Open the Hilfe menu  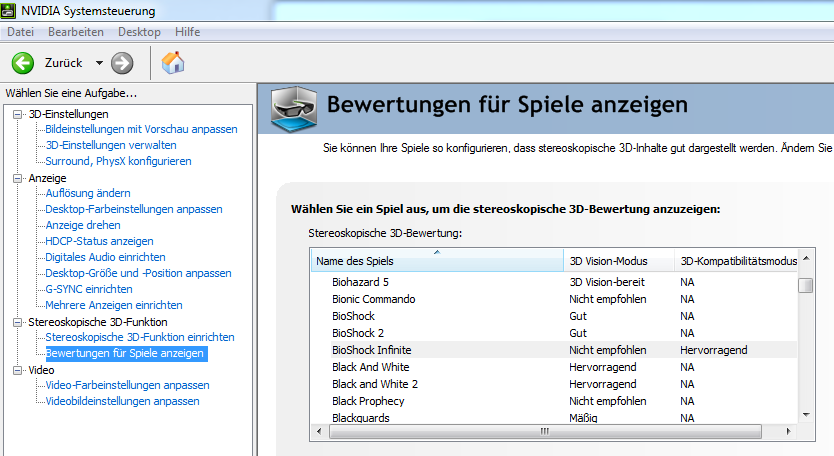pos(188,32)
